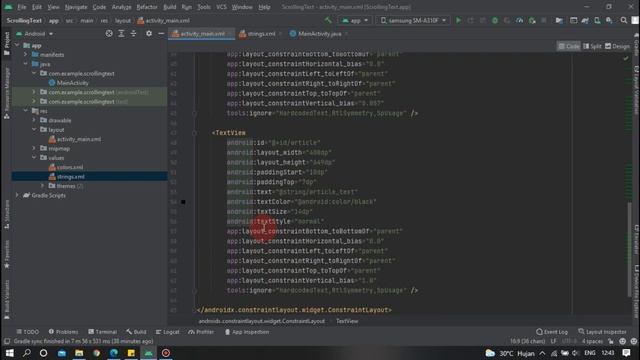Switch editor to Design view
Screen dimensions: 640x360
[x=617, y=46]
